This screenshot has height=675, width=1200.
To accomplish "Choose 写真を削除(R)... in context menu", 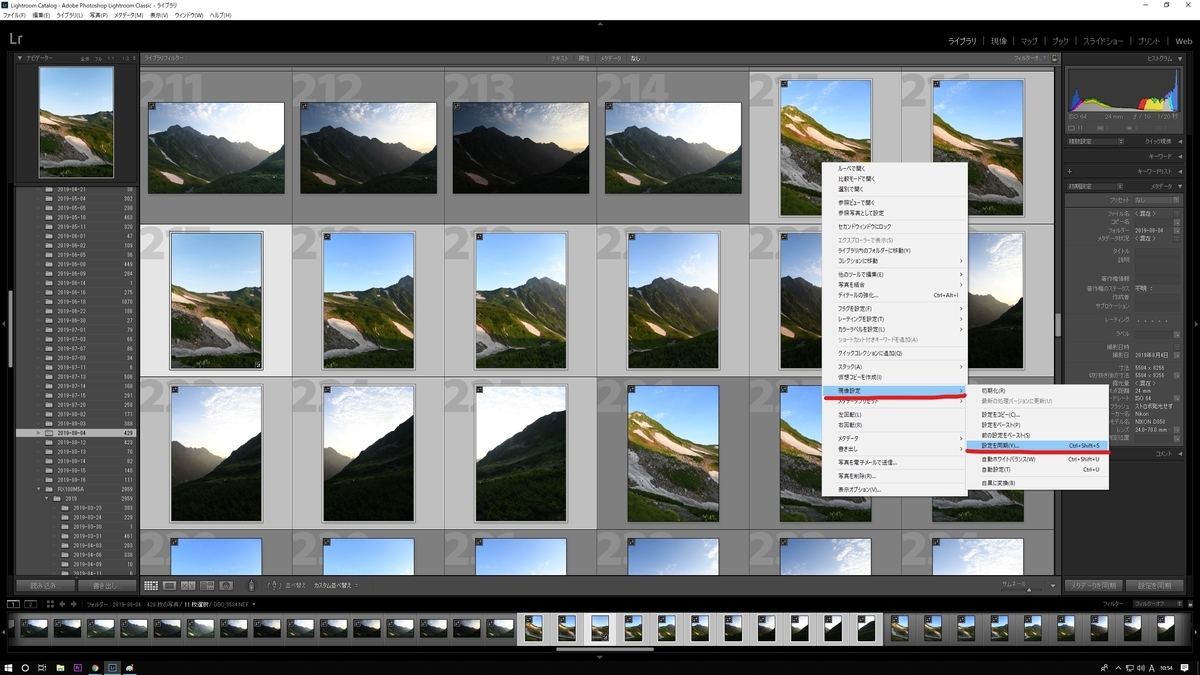I will coord(895,475).
